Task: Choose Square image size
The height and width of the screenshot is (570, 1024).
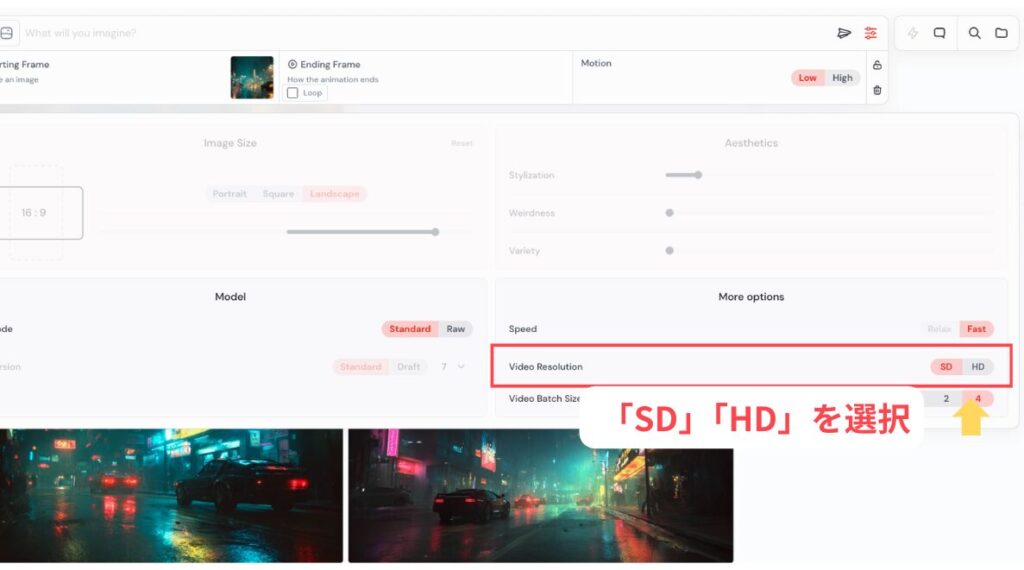Action: tap(278, 194)
